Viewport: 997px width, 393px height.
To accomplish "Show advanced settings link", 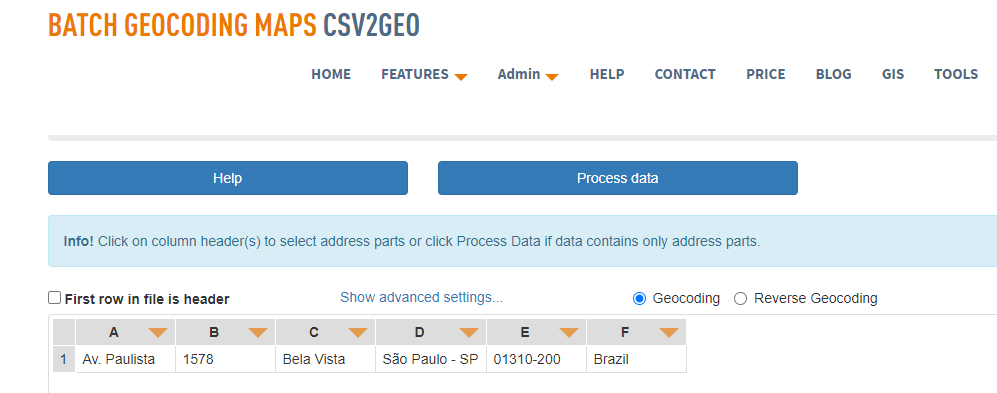I will click(422, 298).
